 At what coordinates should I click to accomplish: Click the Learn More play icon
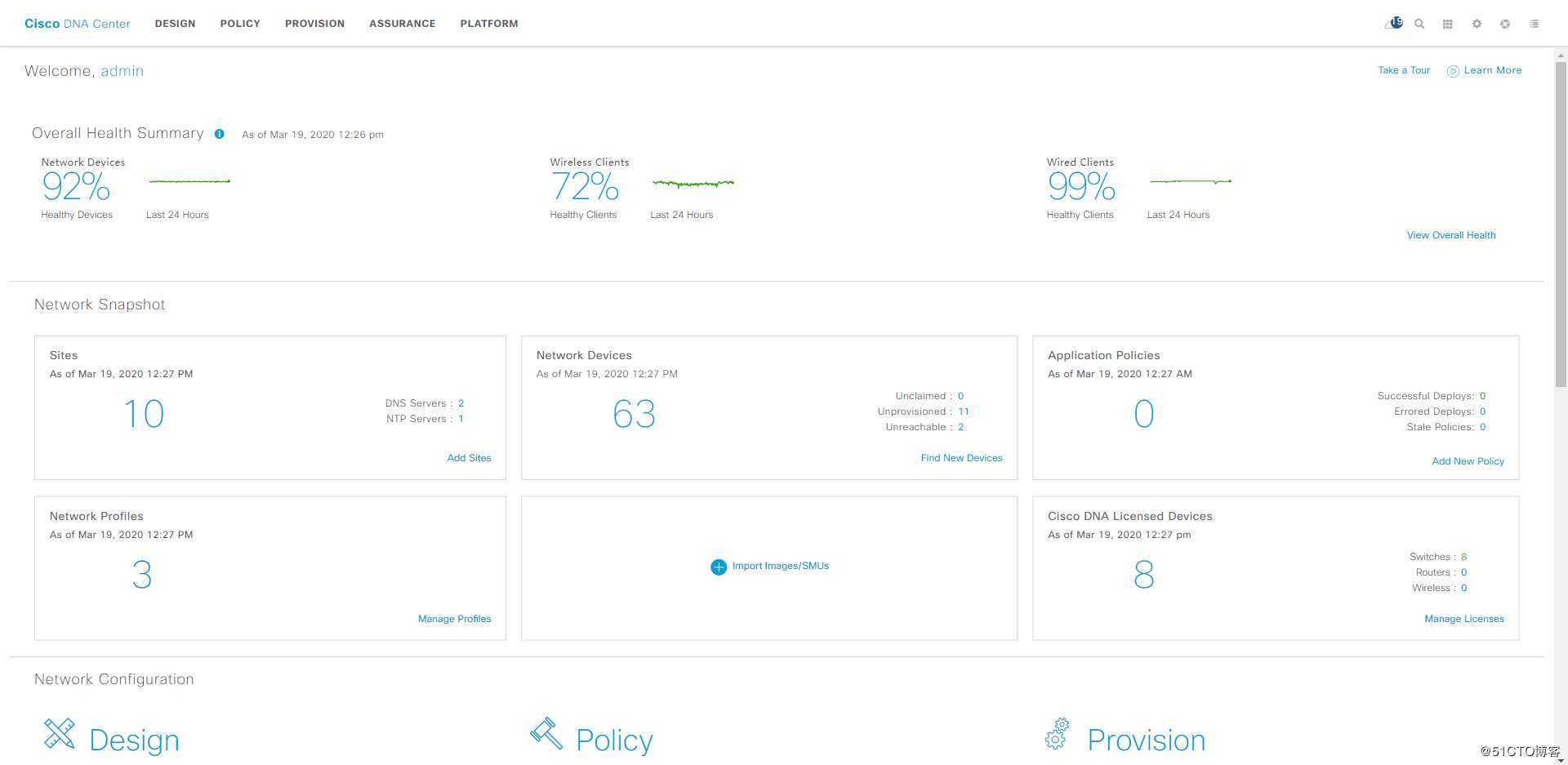(x=1453, y=71)
